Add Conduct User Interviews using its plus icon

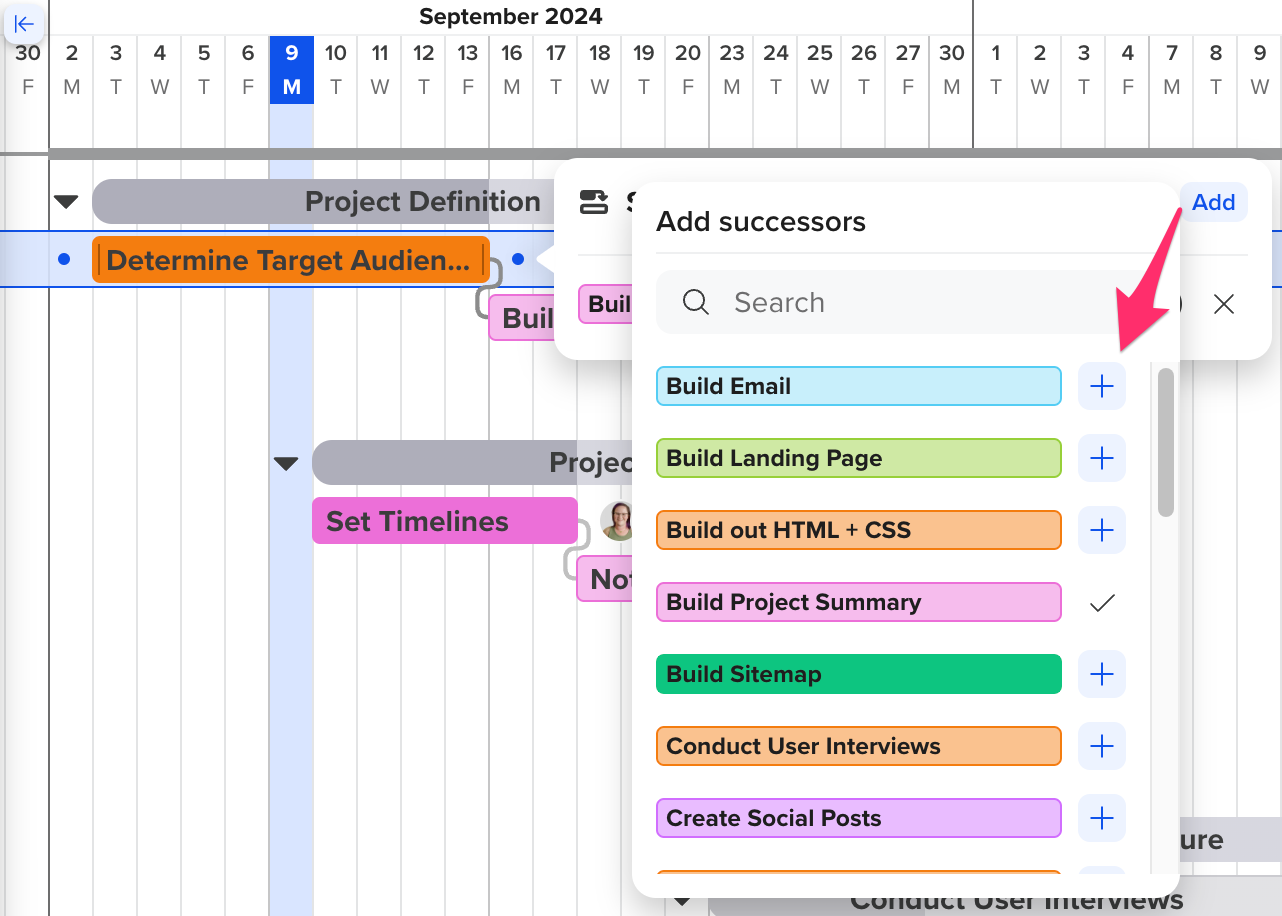[1101, 746]
